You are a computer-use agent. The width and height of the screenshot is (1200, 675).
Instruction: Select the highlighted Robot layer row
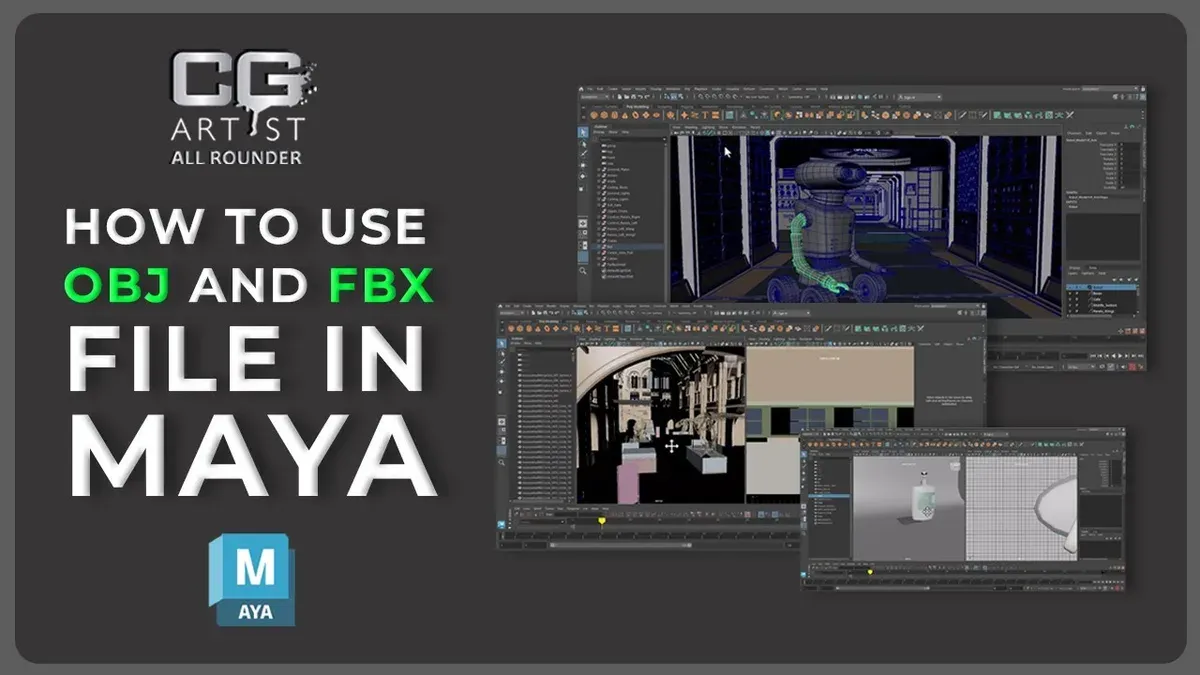[1101, 287]
